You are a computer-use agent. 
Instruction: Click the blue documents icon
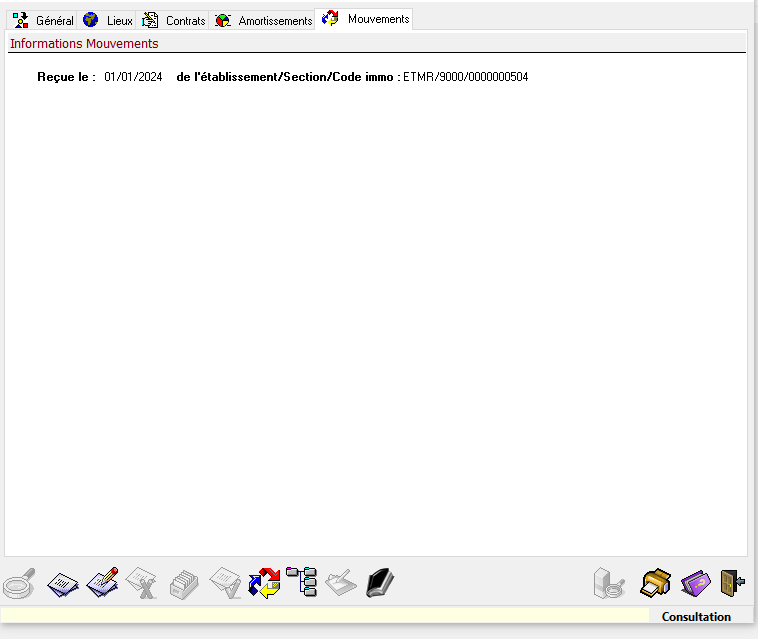point(63,583)
